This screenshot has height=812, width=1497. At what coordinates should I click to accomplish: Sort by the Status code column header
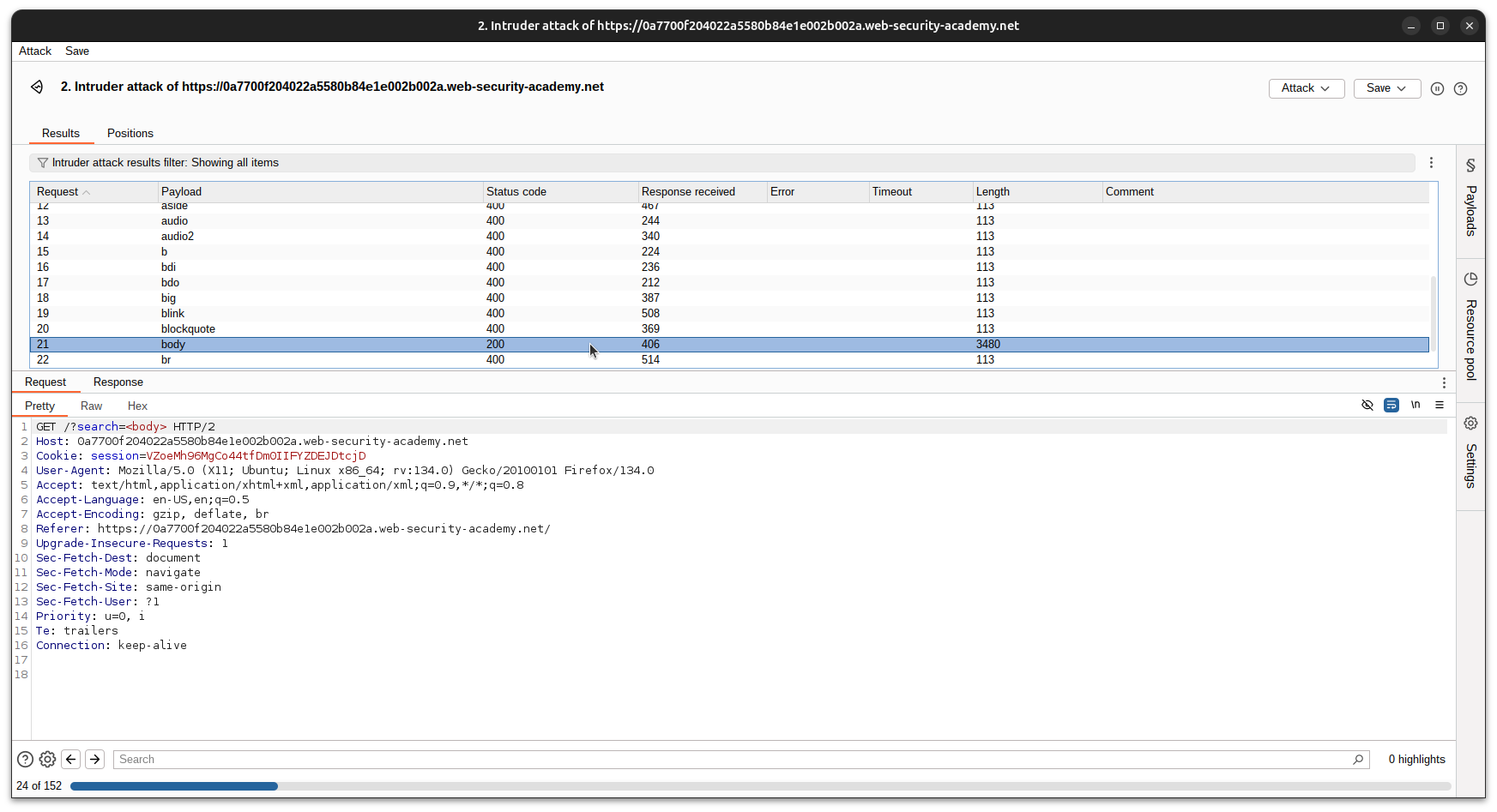[561, 192]
